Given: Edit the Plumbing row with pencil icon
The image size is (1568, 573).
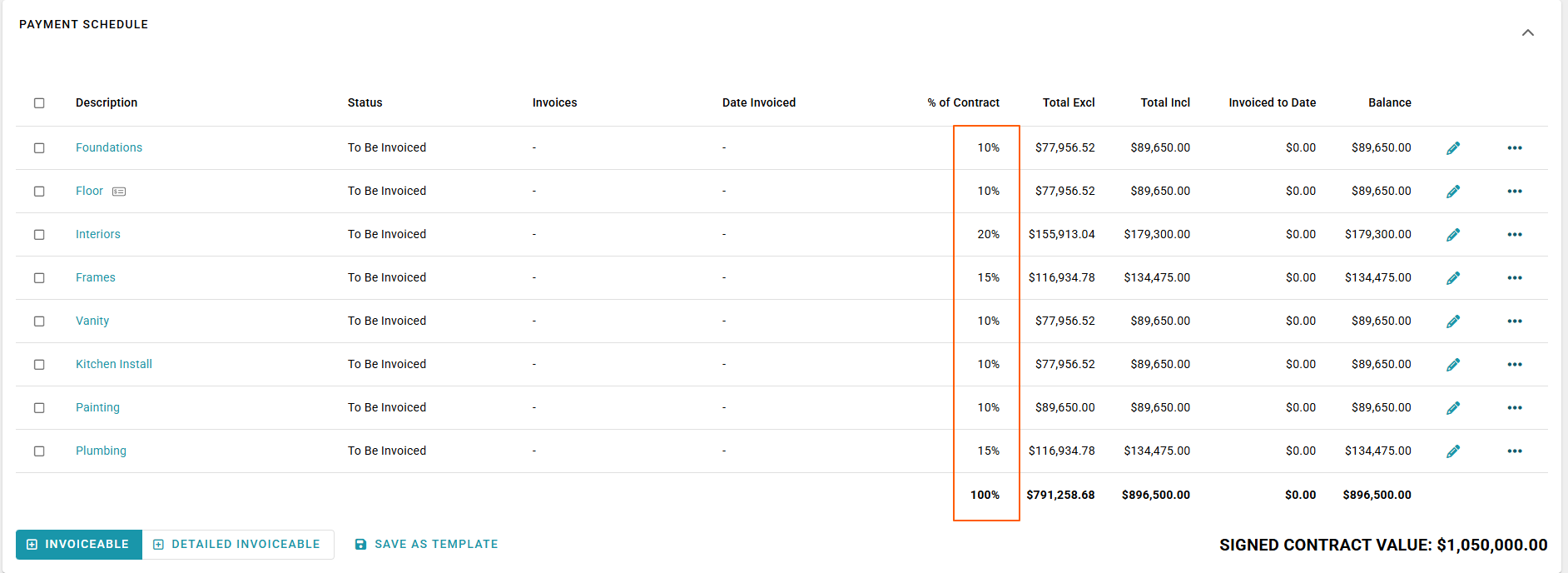Looking at the screenshot, I should [1453, 451].
